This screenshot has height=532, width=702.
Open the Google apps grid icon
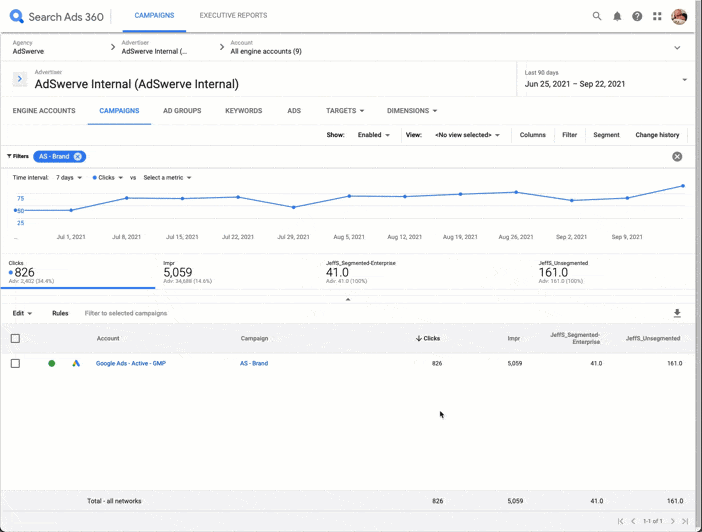tap(657, 17)
